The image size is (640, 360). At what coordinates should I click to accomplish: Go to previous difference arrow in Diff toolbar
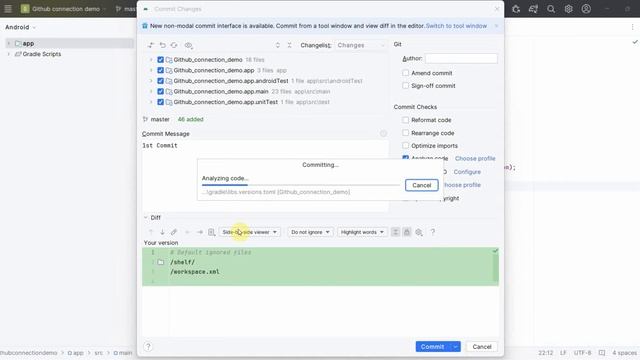coord(151,232)
